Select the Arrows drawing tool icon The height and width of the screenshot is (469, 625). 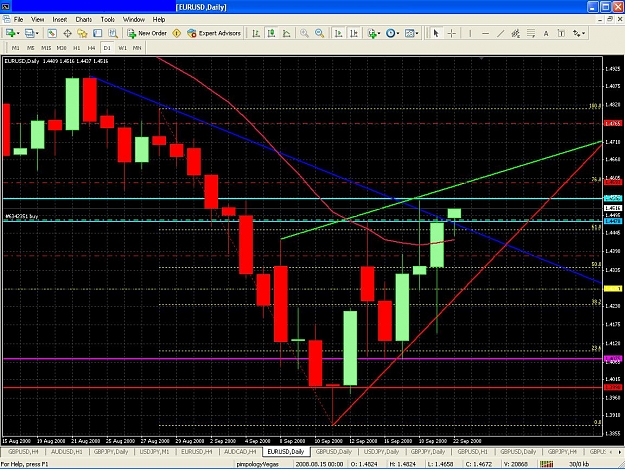[x=576, y=33]
